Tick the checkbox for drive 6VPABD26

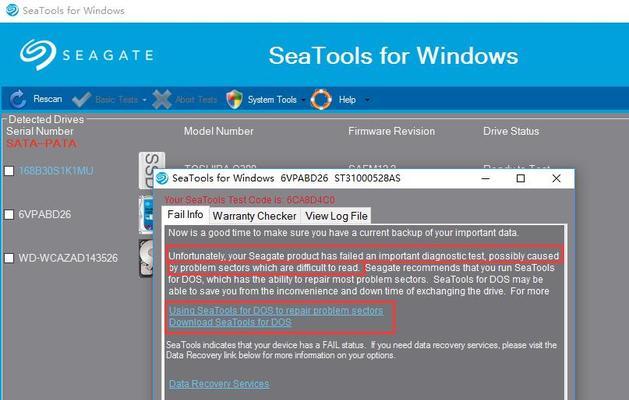click(9, 215)
